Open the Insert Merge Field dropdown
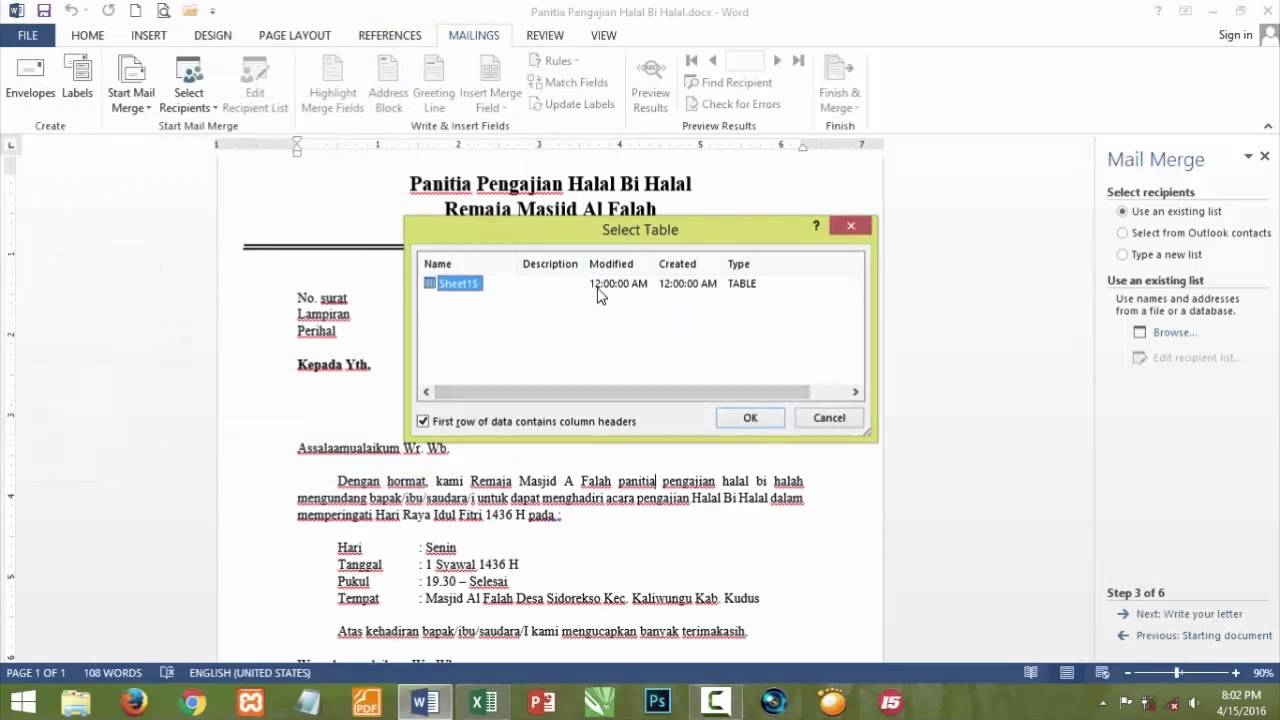Screen dimensions: 1280x720 (490, 85)
